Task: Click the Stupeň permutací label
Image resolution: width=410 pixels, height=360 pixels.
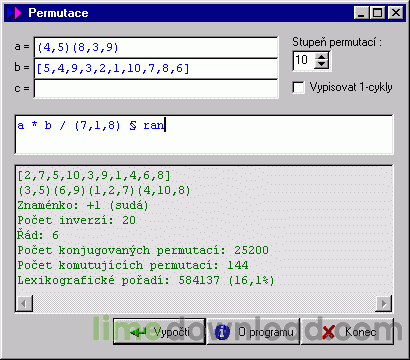Action: click(x=337, y=42)
